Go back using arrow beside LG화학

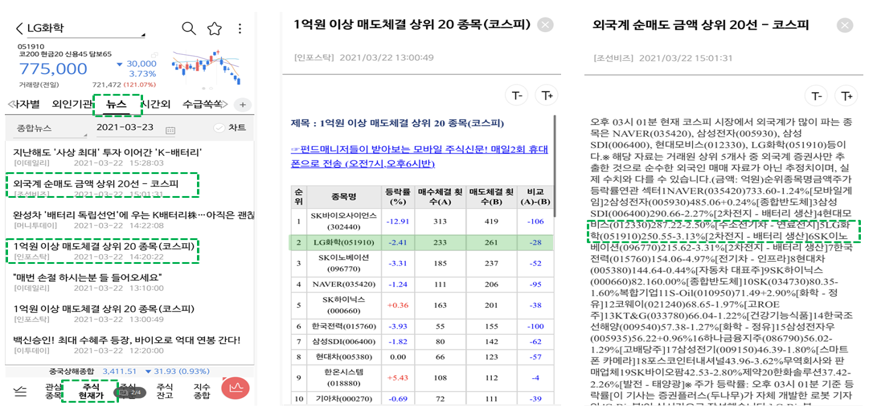click(x=19, y=28)
